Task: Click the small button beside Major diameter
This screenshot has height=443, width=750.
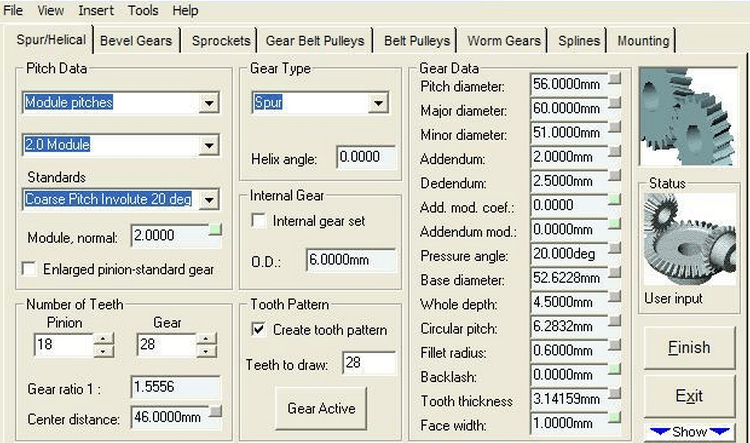Action: 614,102
